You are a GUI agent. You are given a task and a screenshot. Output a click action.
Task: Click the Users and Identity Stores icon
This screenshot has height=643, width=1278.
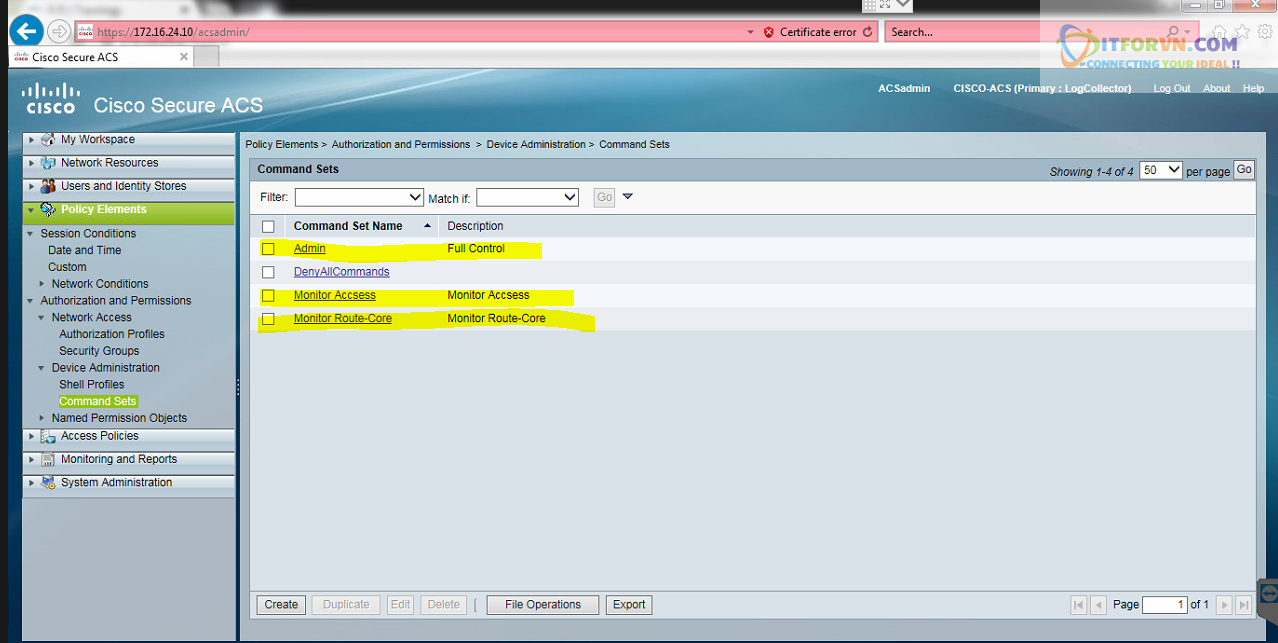pos(48,186)
